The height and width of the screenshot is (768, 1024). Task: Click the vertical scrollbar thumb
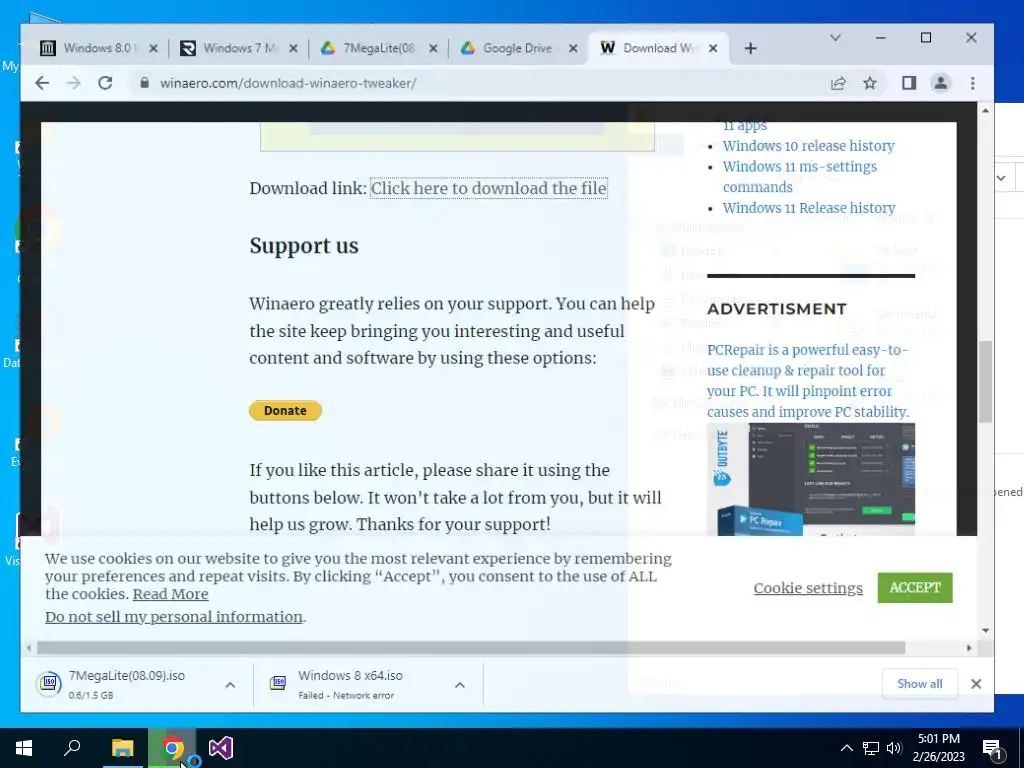coord(985,381)
